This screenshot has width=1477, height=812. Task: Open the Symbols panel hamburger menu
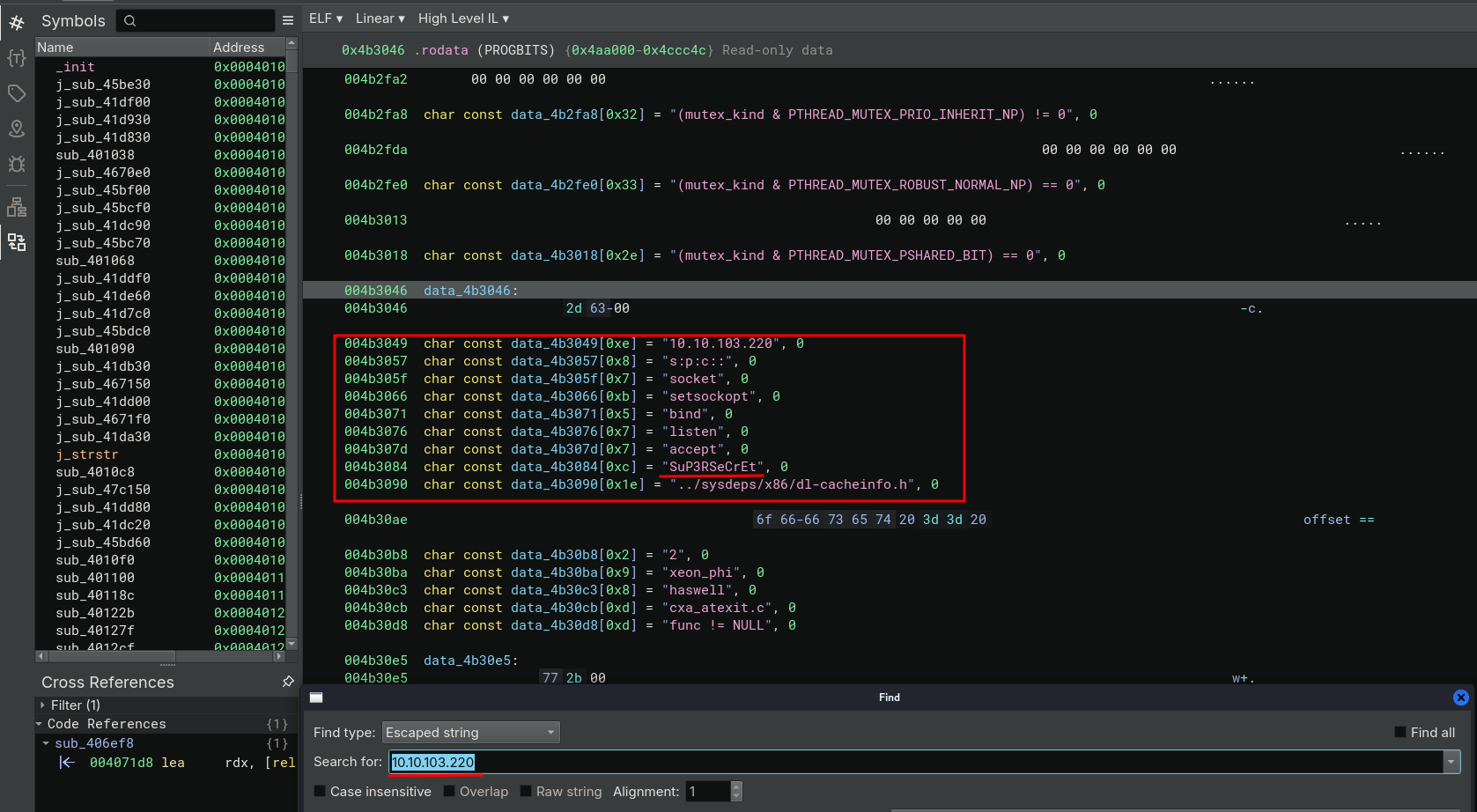[x=288, y=20]
